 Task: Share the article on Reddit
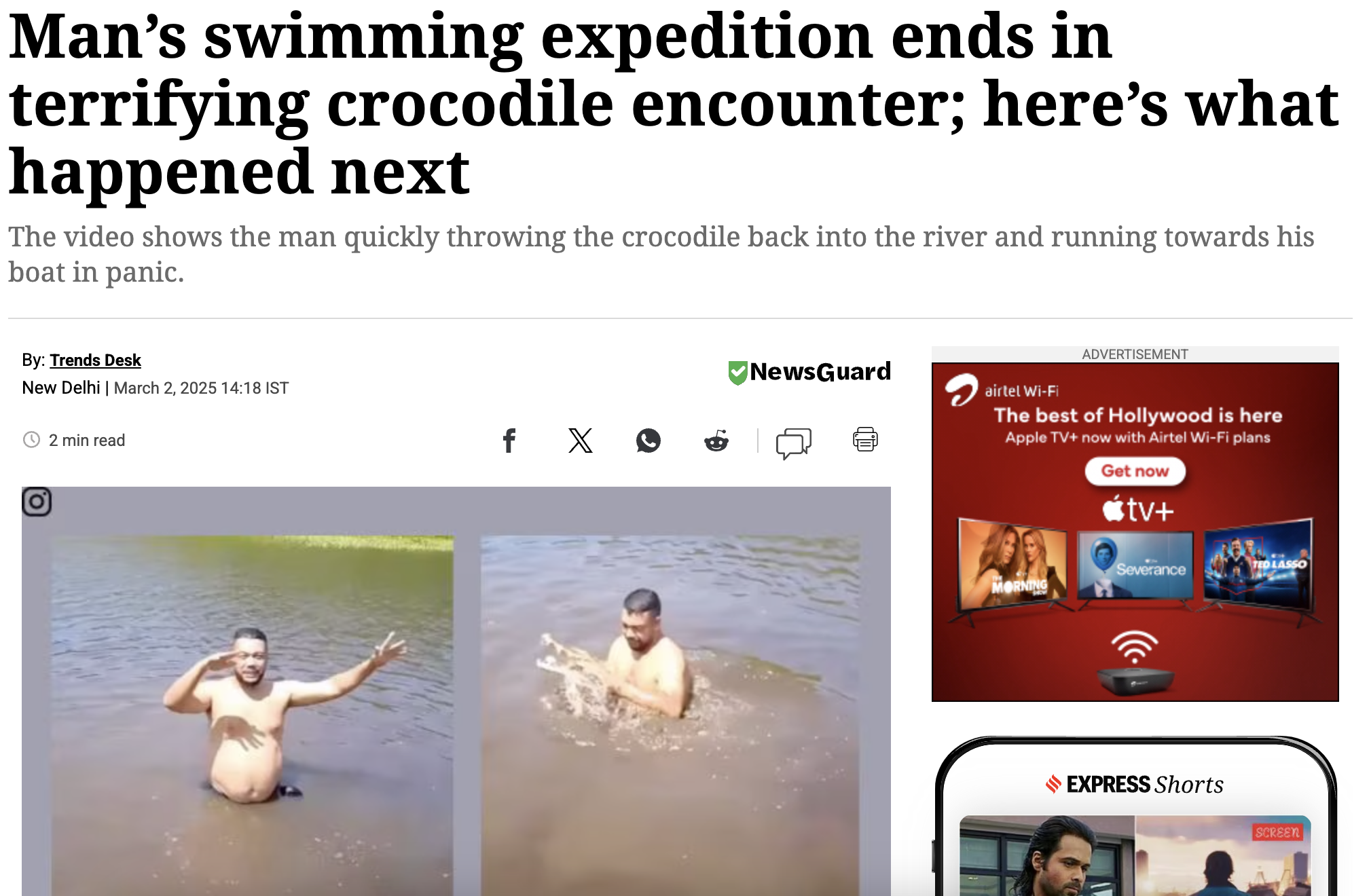click(716, 441)
